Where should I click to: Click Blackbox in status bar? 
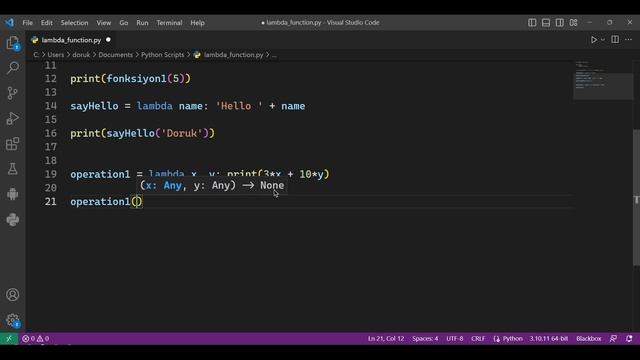(589, 338)
